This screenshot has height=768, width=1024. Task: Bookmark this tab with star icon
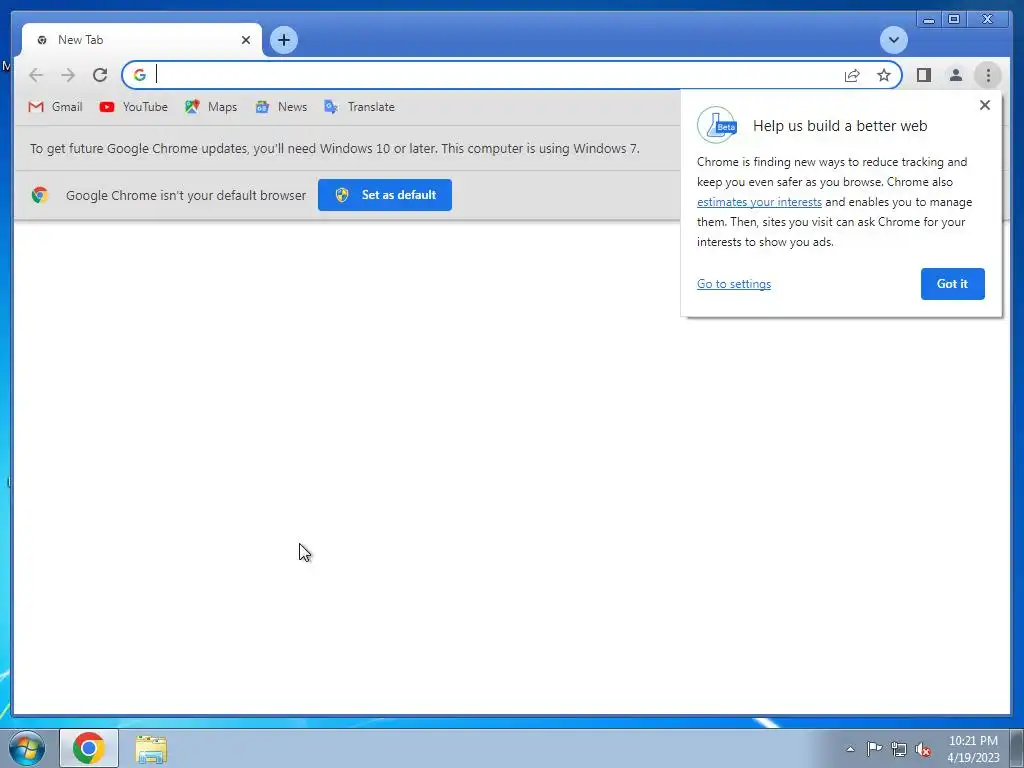click(x=884, y=75)
